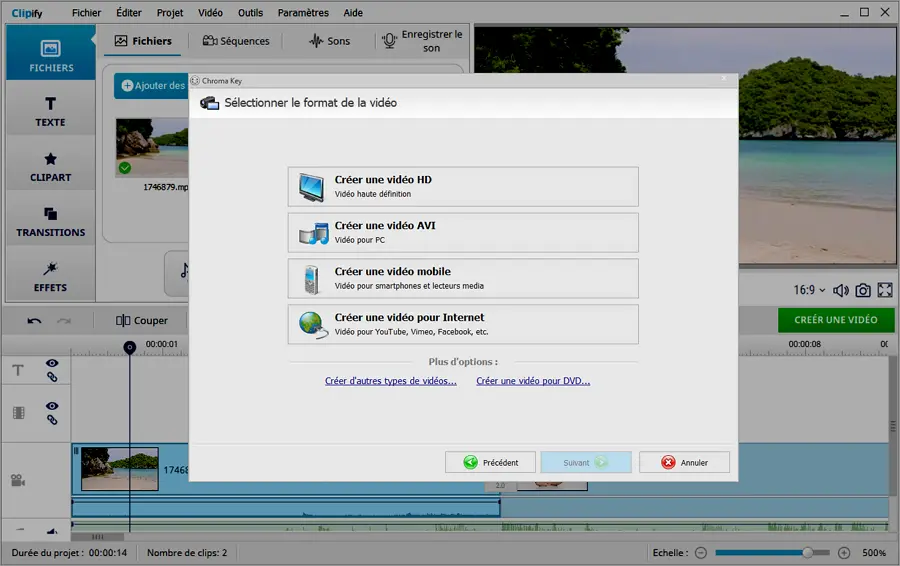Click the overlay film strip track icon
900x566 pixels.
(x=18, y=413)
